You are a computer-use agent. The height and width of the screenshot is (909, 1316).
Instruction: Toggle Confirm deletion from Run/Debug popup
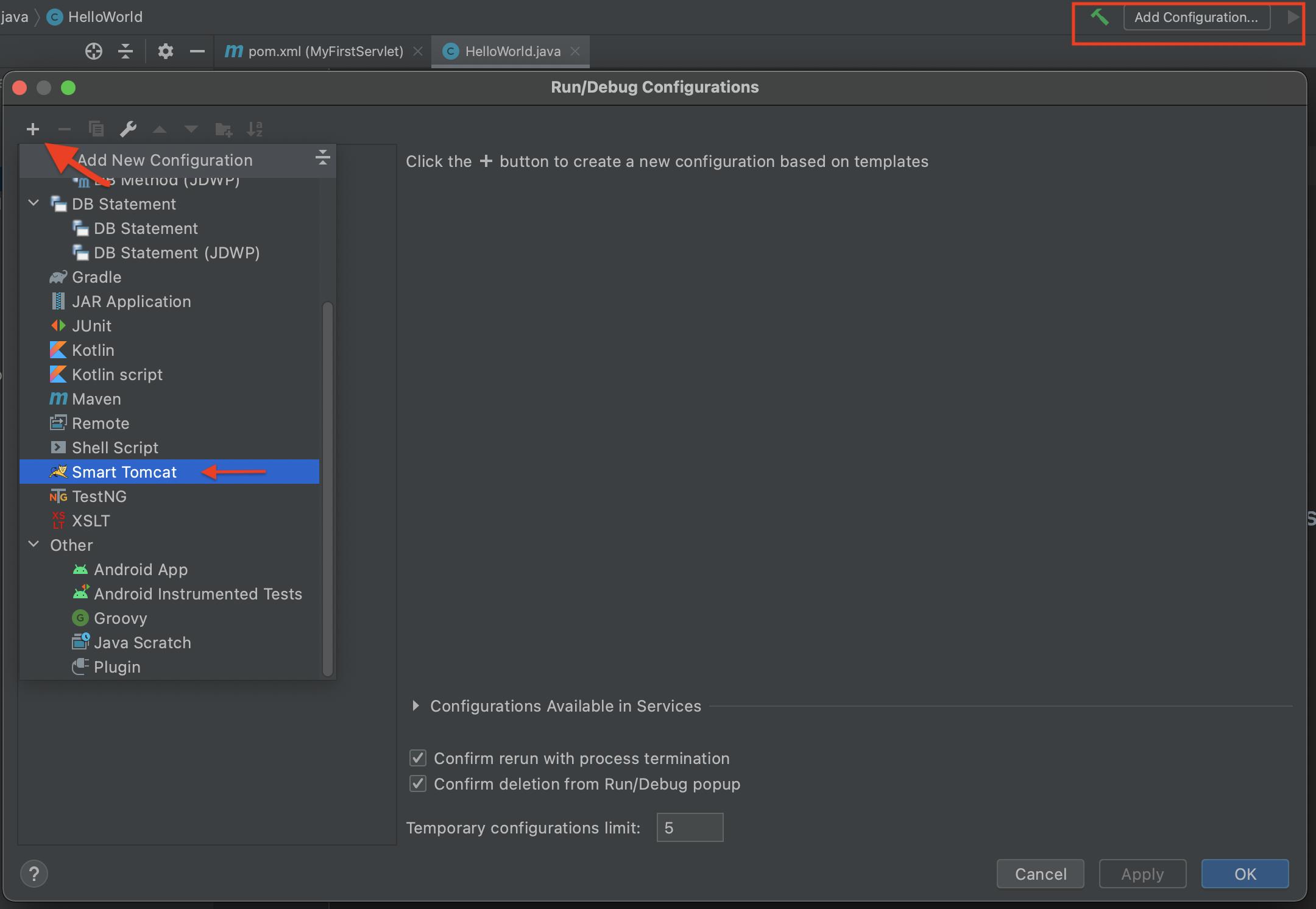pyautogui.click(x=418, y=783)
